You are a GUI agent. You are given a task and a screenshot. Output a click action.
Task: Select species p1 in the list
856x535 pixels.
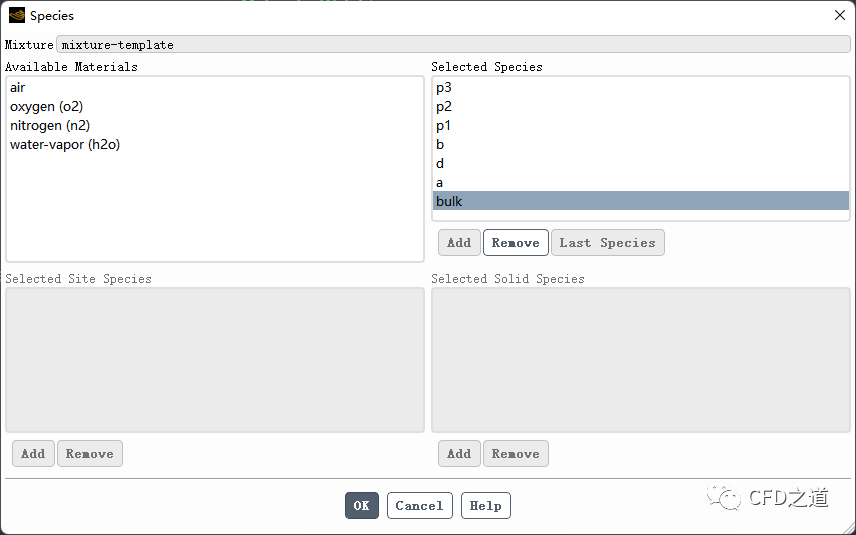point(444,126)
